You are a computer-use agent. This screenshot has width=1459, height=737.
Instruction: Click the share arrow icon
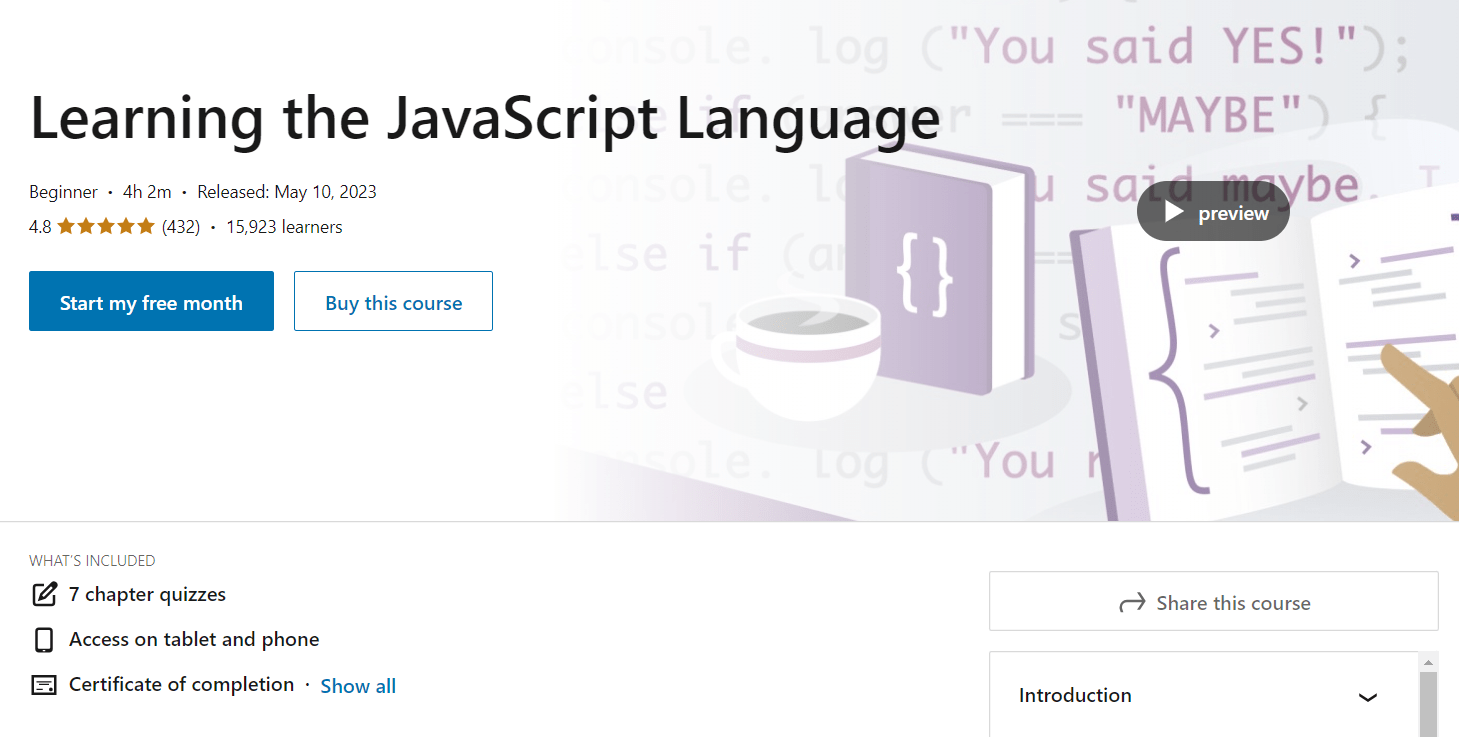tap(1131, 602)
